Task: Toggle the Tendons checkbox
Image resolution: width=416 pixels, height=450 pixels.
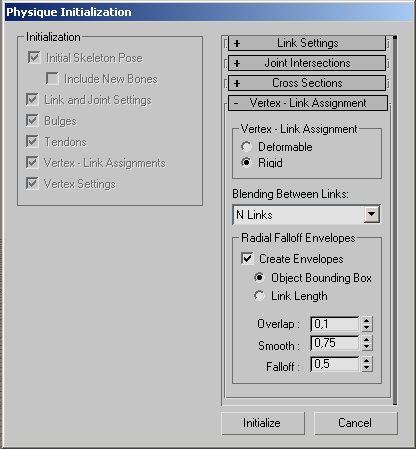Action: point(32,141)
